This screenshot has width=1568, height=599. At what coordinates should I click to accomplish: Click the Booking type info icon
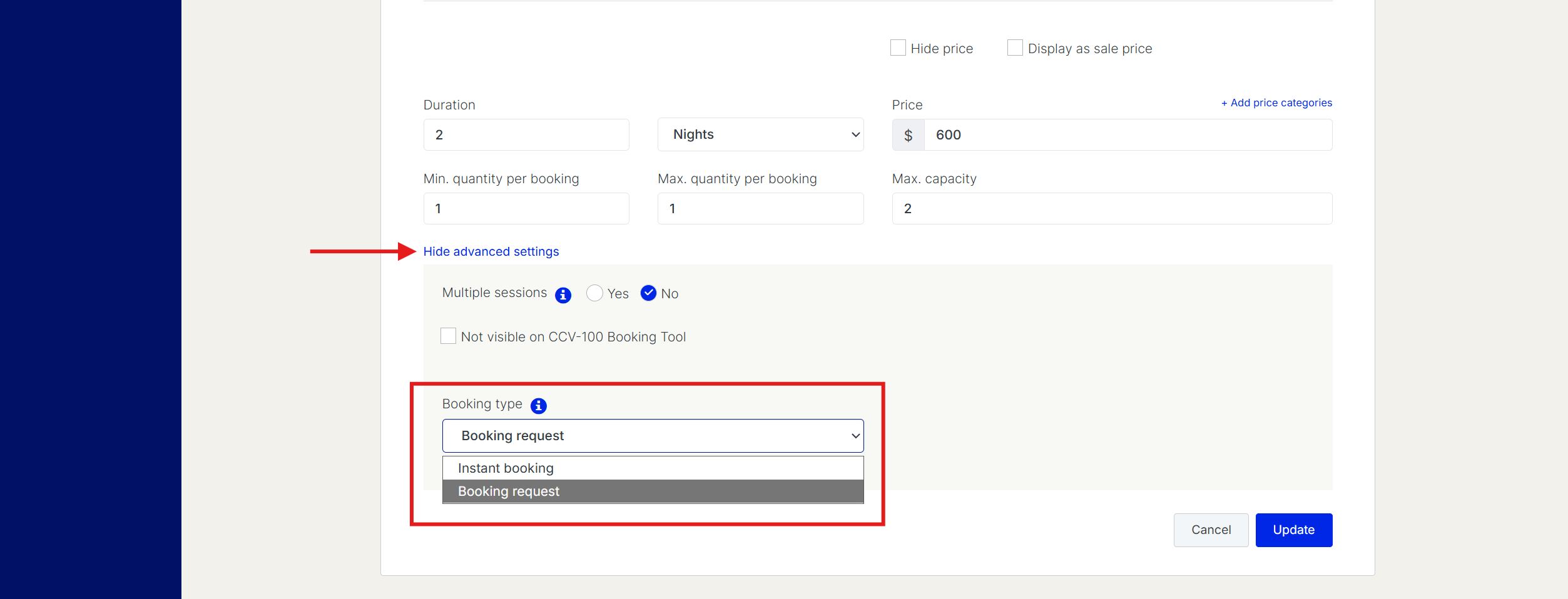tap(538, 406)
